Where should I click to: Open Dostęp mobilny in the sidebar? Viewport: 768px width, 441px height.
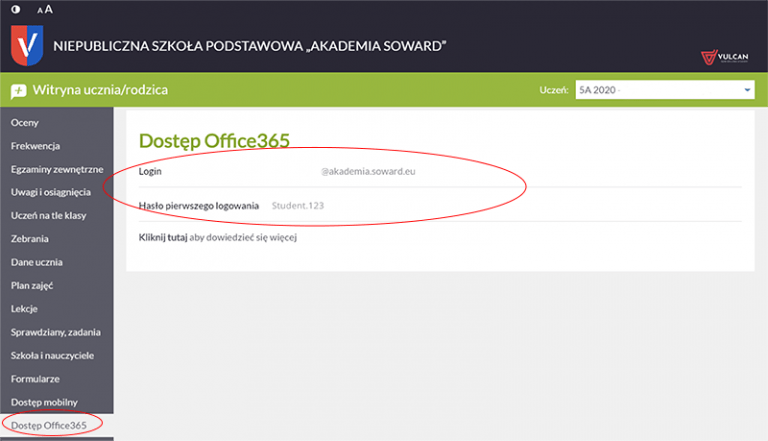click(x=44, y=402)
